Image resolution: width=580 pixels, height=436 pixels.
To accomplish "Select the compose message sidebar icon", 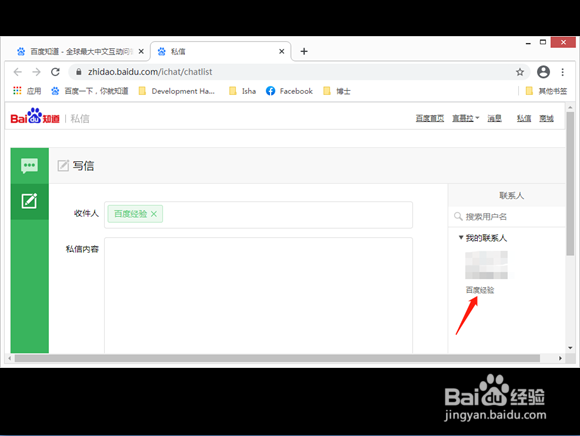I will [x=30, y=201].
